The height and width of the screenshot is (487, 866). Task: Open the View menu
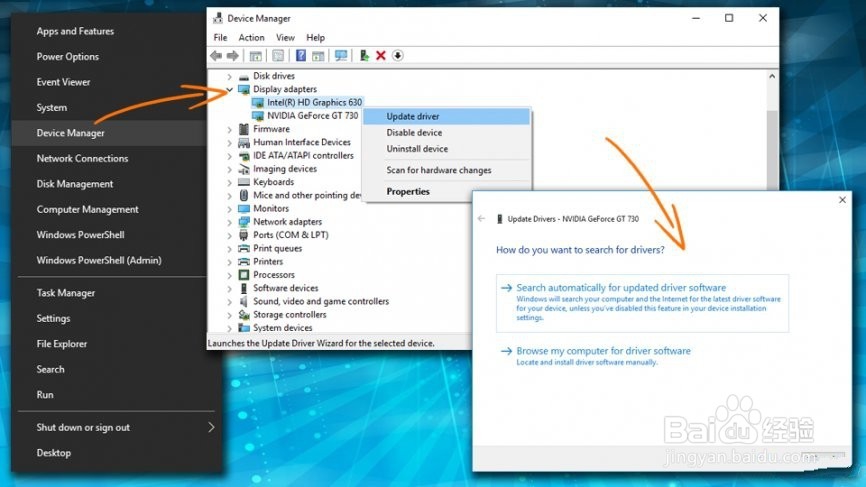[x=285, y=38]
